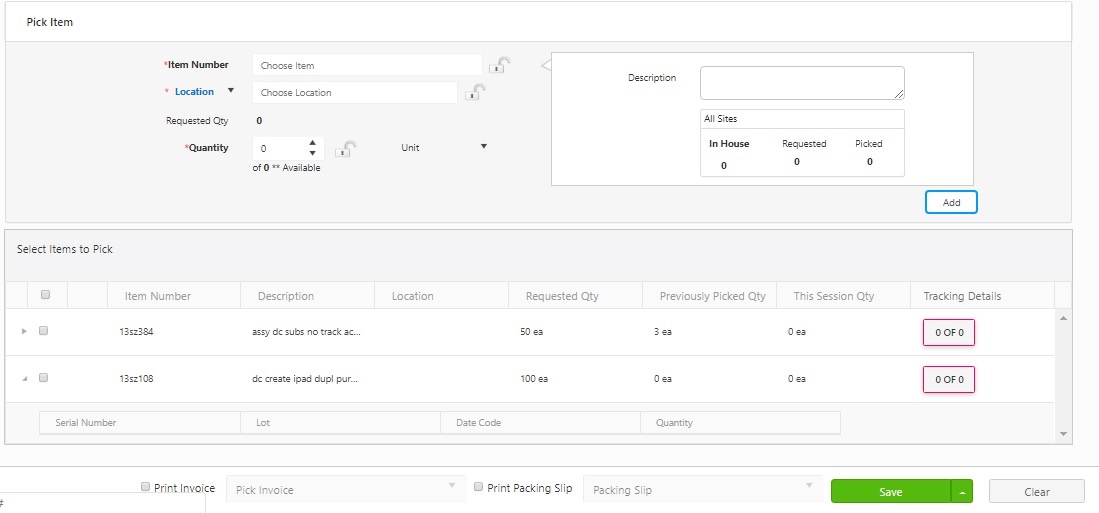Enable the Print Packing Slip checkbox
Image resolution: width=1099 pixels, height=513 pixels.
479,487
